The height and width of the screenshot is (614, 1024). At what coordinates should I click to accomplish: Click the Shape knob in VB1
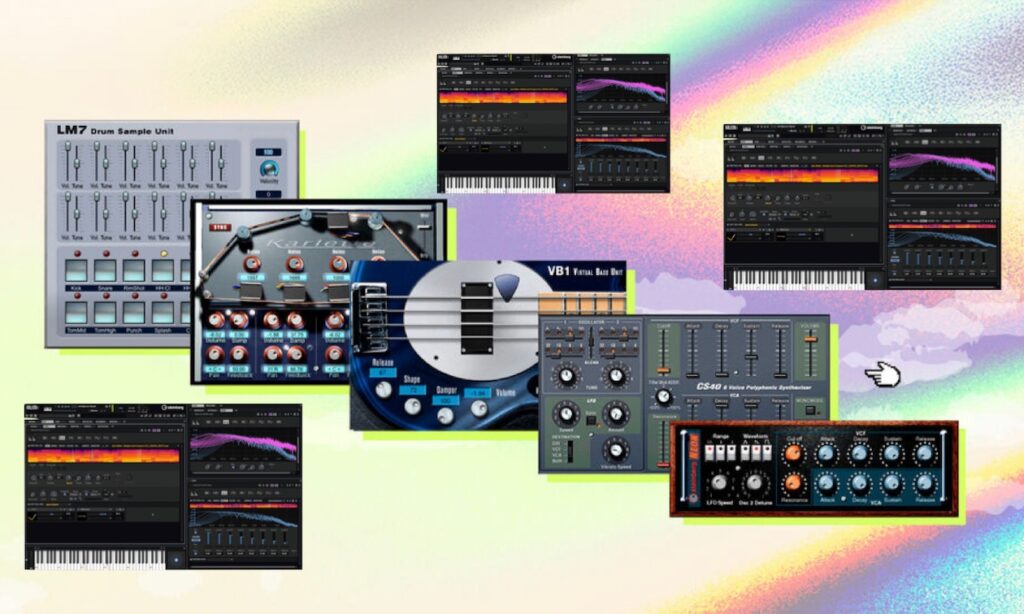[x=412, y=406]
